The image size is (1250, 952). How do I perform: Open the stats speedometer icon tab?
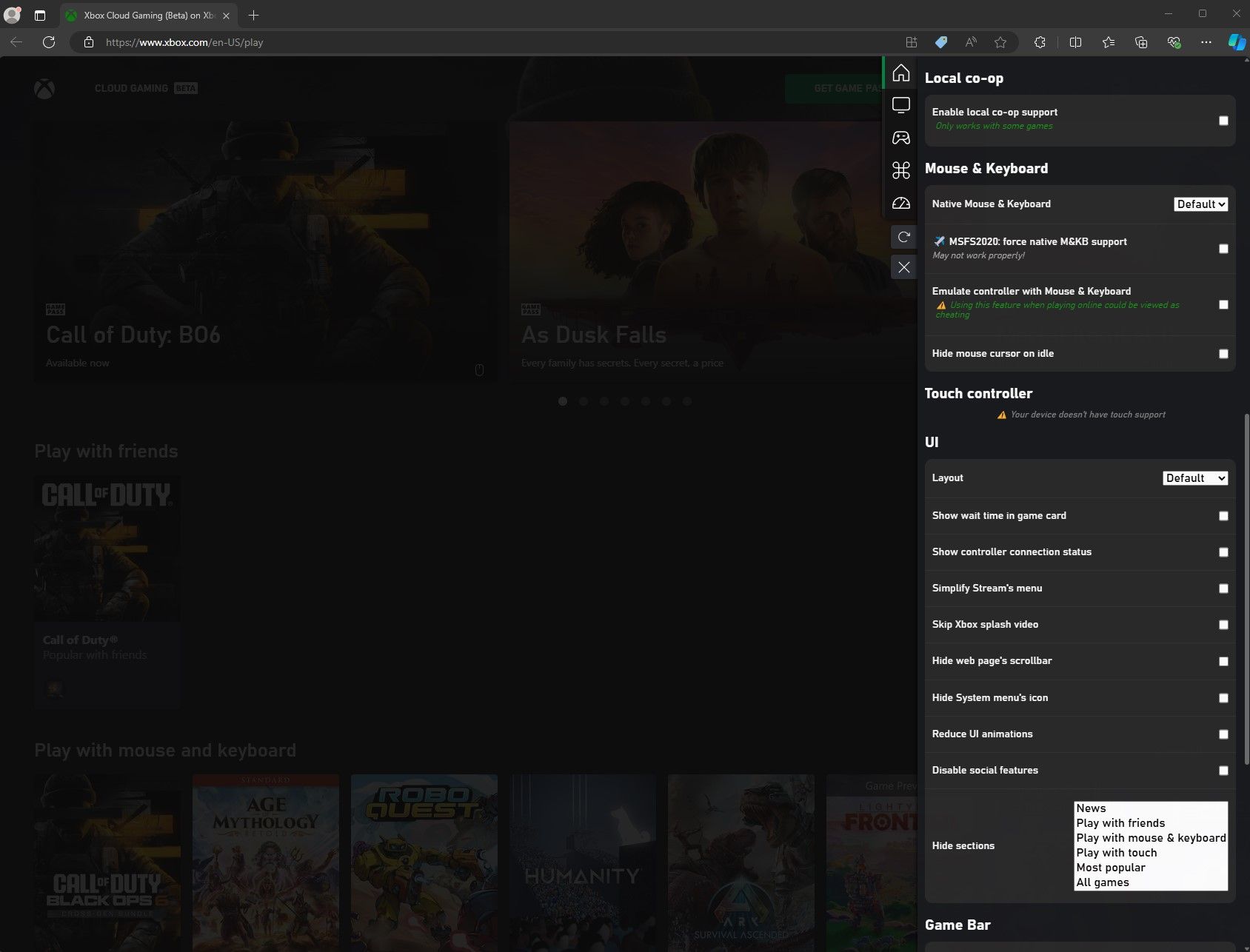coord(900,203)
